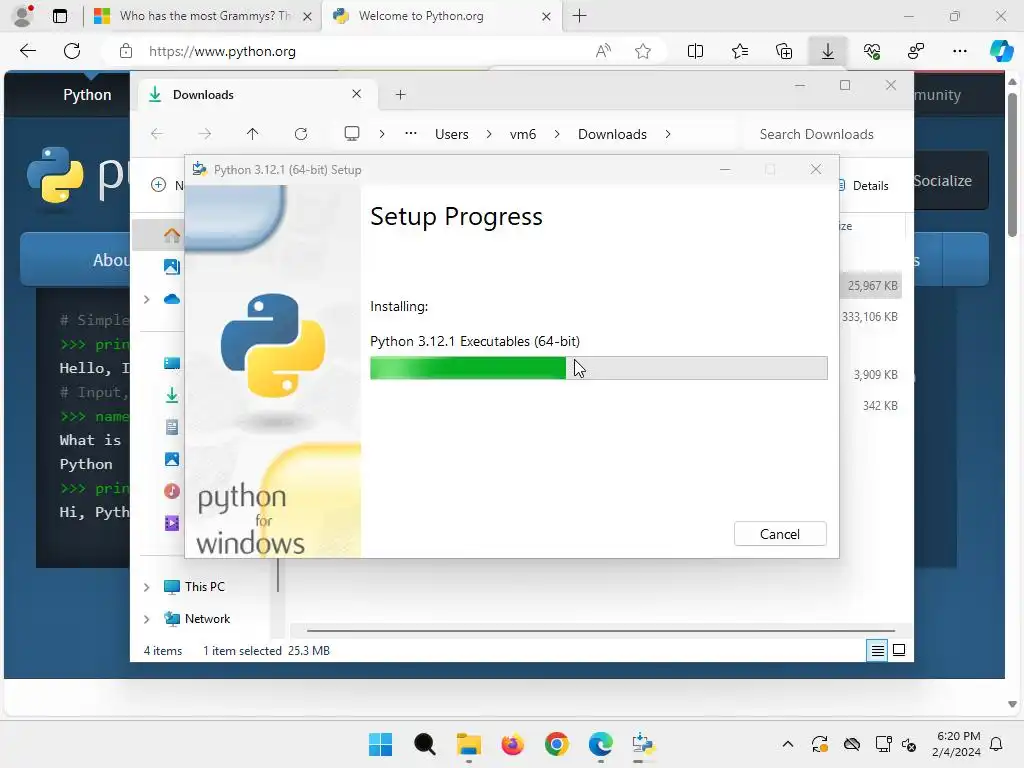
Task: Cancel the Python setup installation
Action: coord(780,534)
